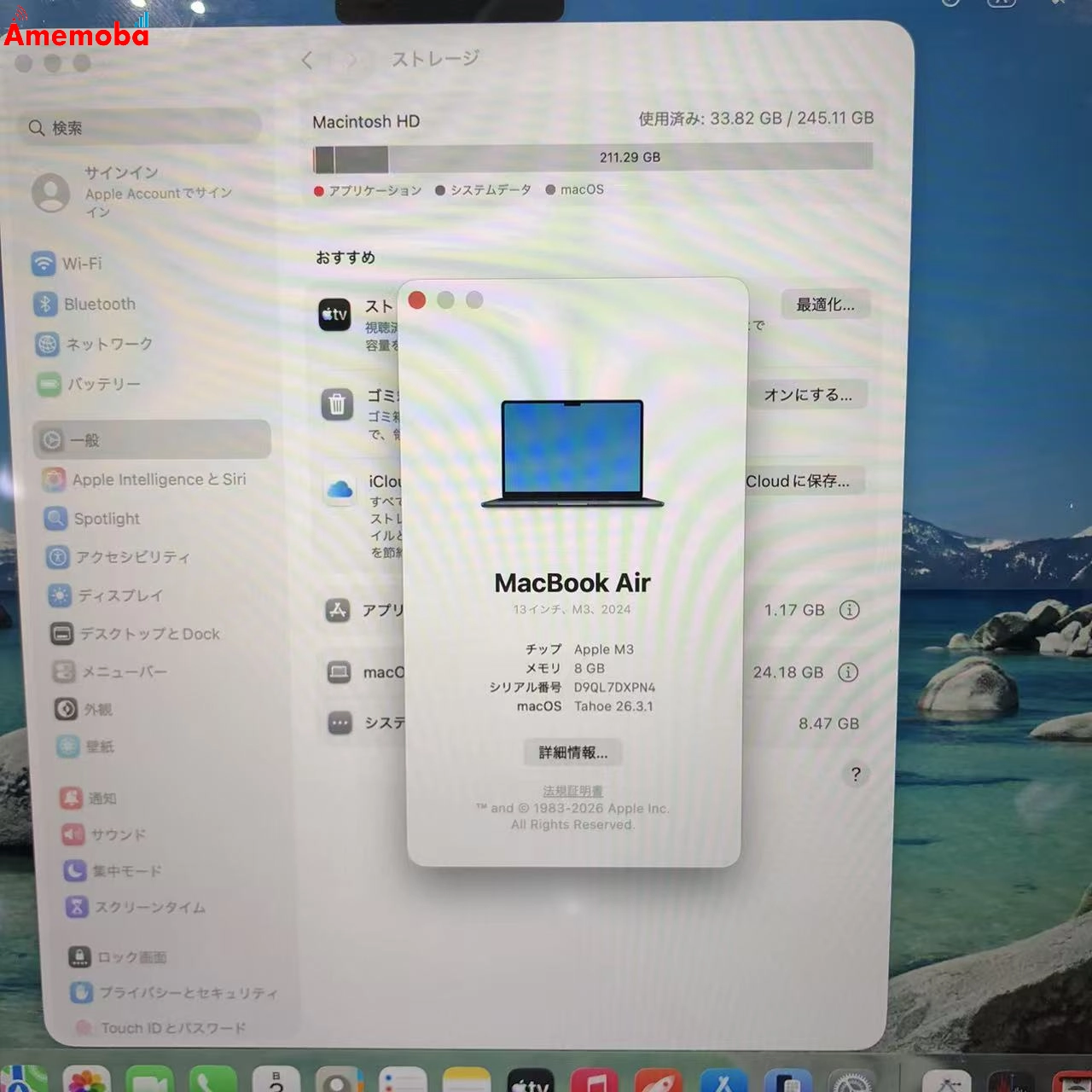The height and width of the screenshot is (1092, 1092).
Task: Click the iCloud recommendation icon
Action: 340,490
